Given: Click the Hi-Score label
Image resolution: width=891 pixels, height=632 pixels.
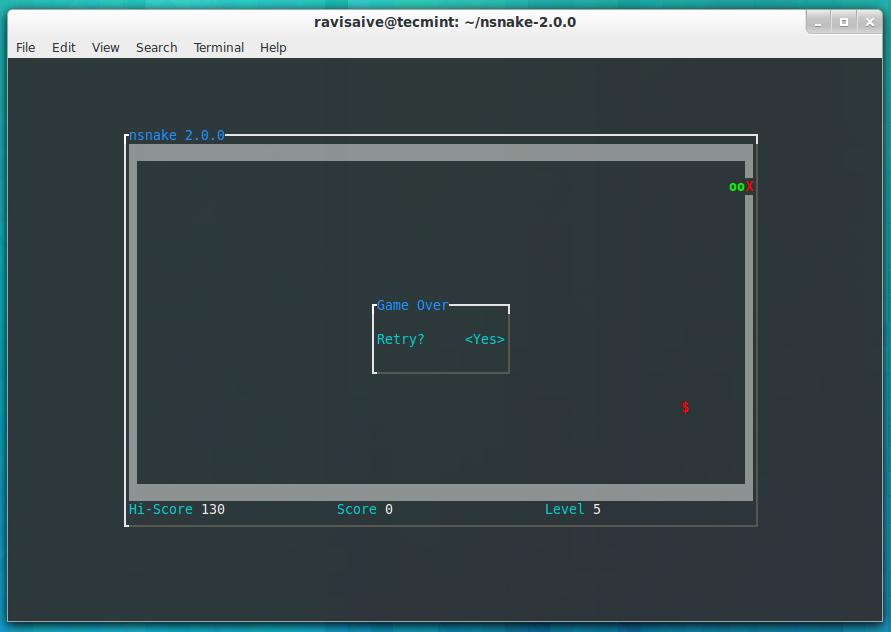Looking at the screenshot, I should tap(161, 510).
